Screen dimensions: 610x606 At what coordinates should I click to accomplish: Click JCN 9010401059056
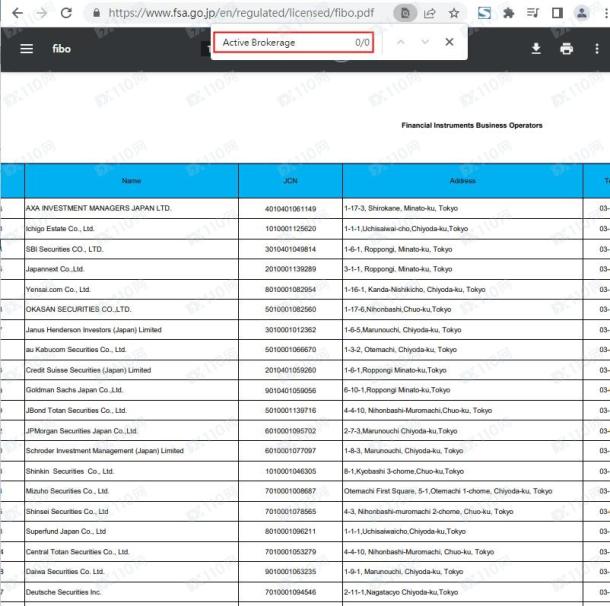[290, 391]
